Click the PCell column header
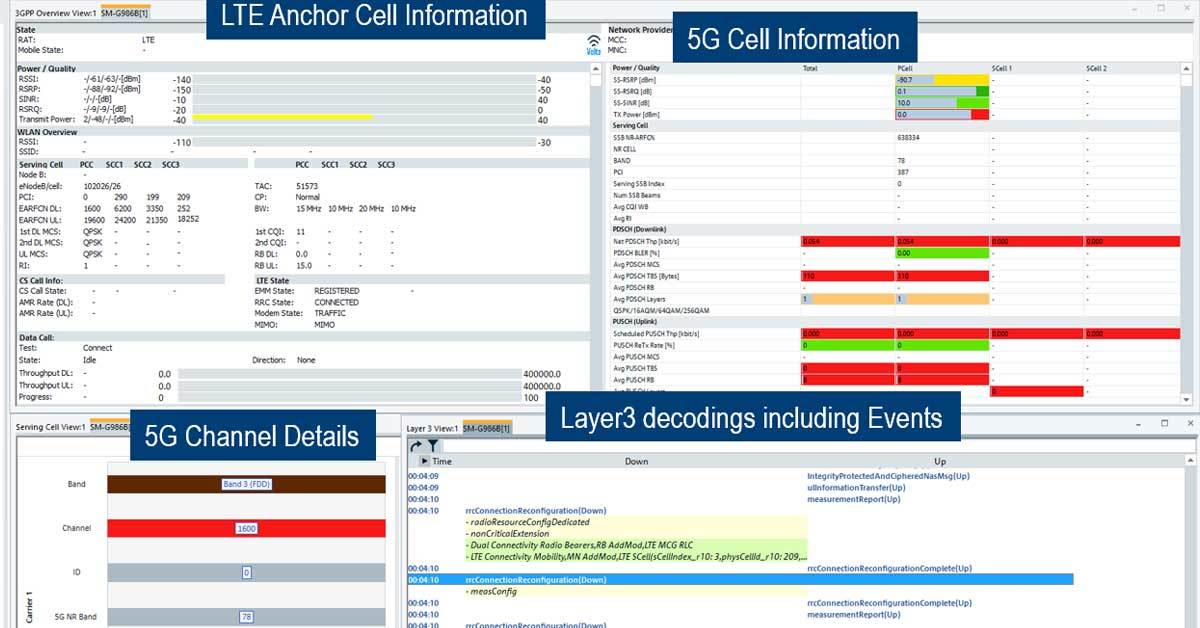 coord(905,68)
